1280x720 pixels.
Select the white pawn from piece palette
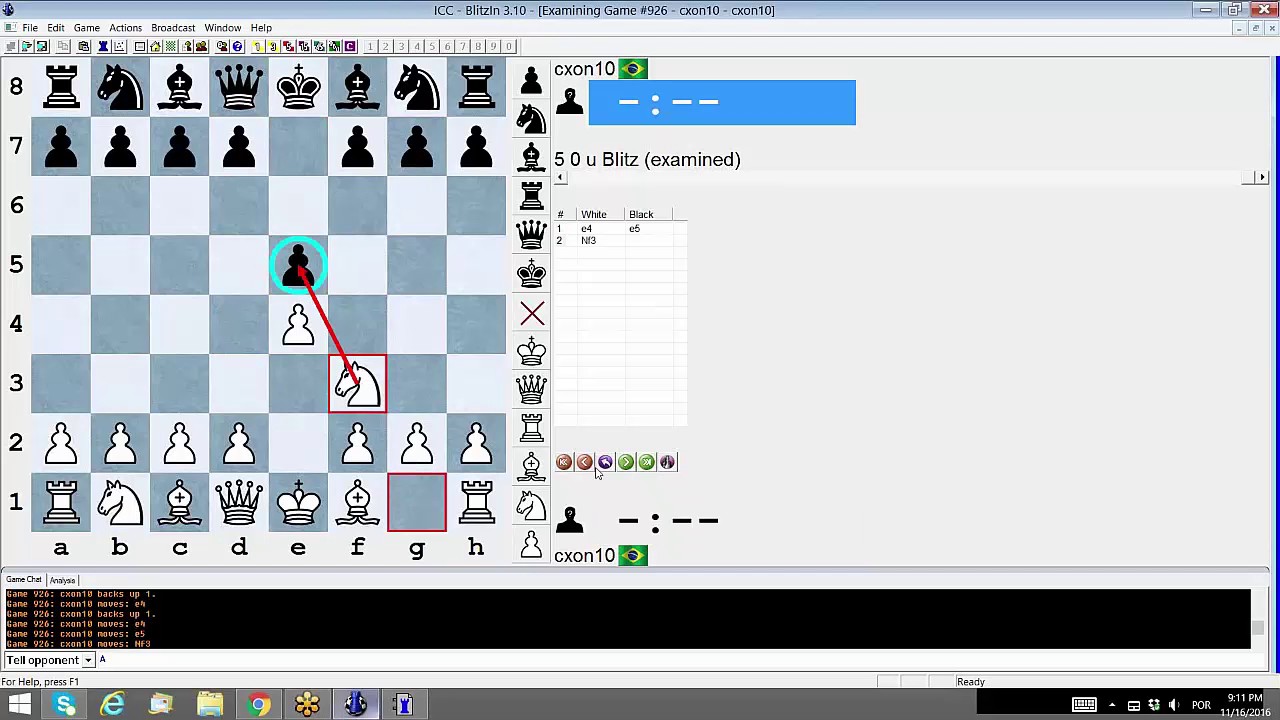[531, 545]
